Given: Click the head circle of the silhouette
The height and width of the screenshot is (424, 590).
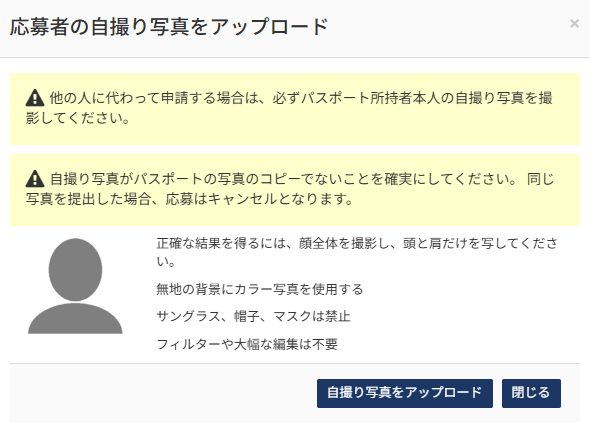Looking at the screenshot, I should pos(75,270).
